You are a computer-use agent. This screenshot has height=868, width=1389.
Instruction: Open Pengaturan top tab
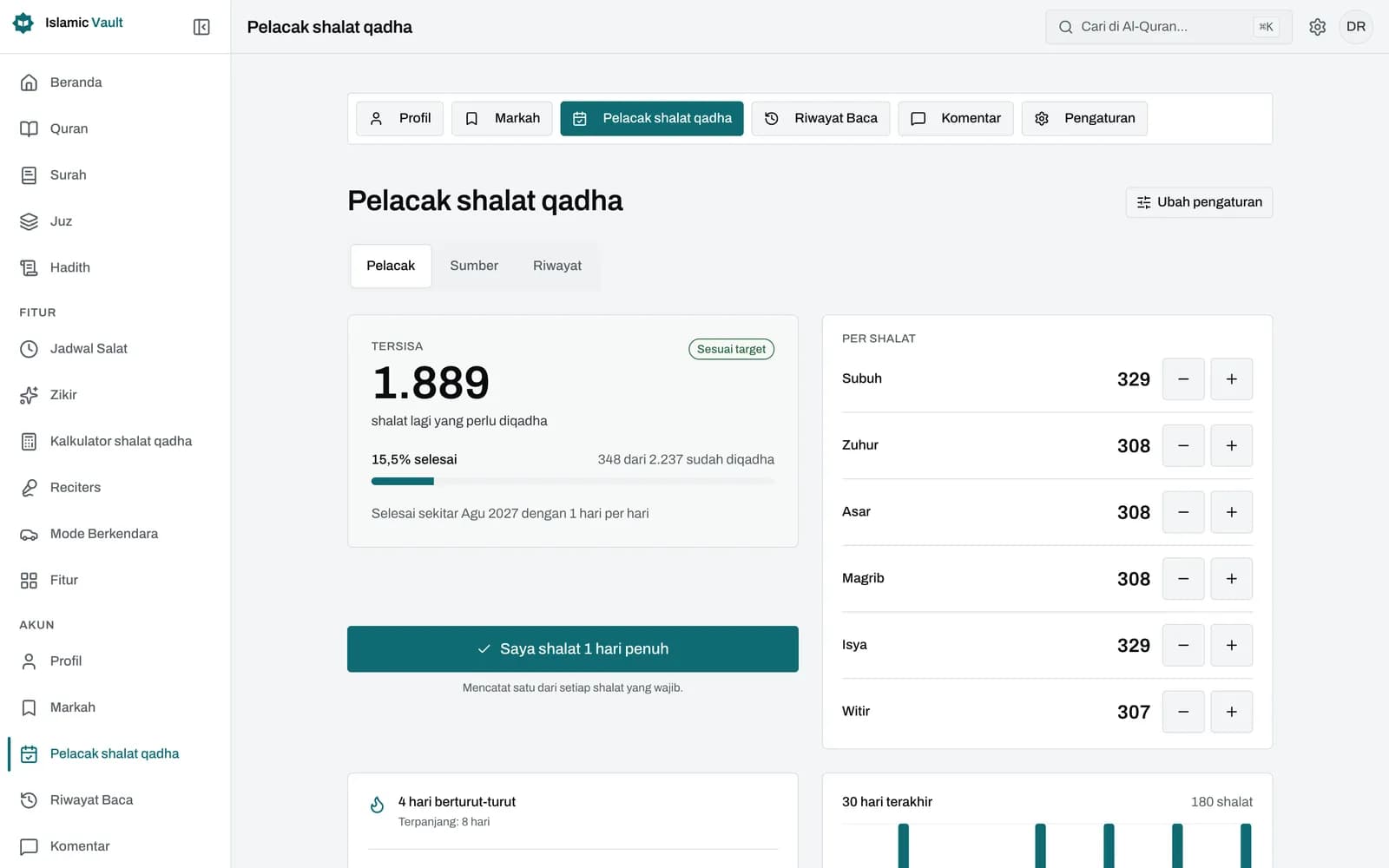coord(1084,118)
